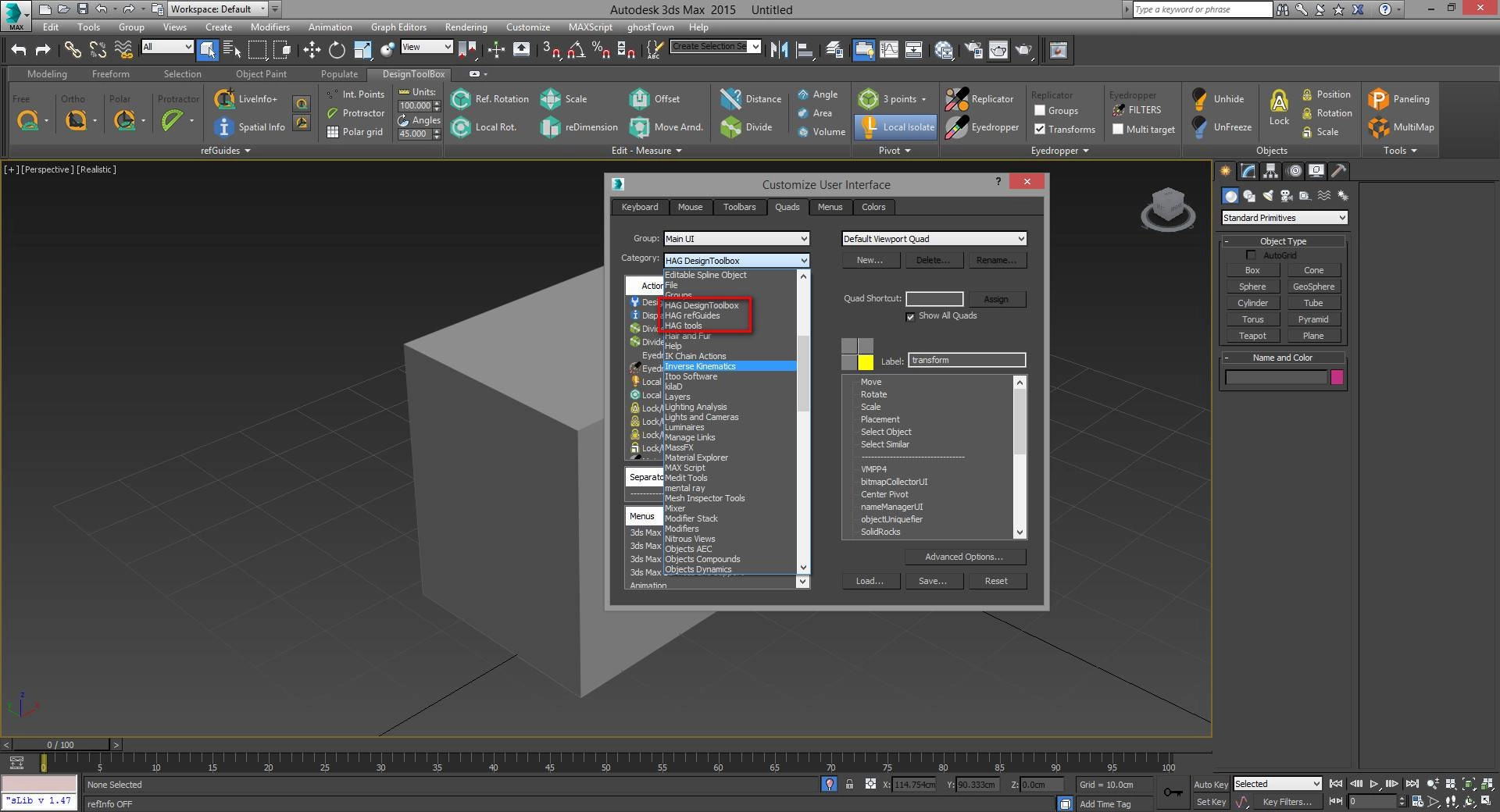This screenshot has height=812, width=1500.
Task: Enable the Eyedropper Groups checkbox
Action: coord(1040,111)
